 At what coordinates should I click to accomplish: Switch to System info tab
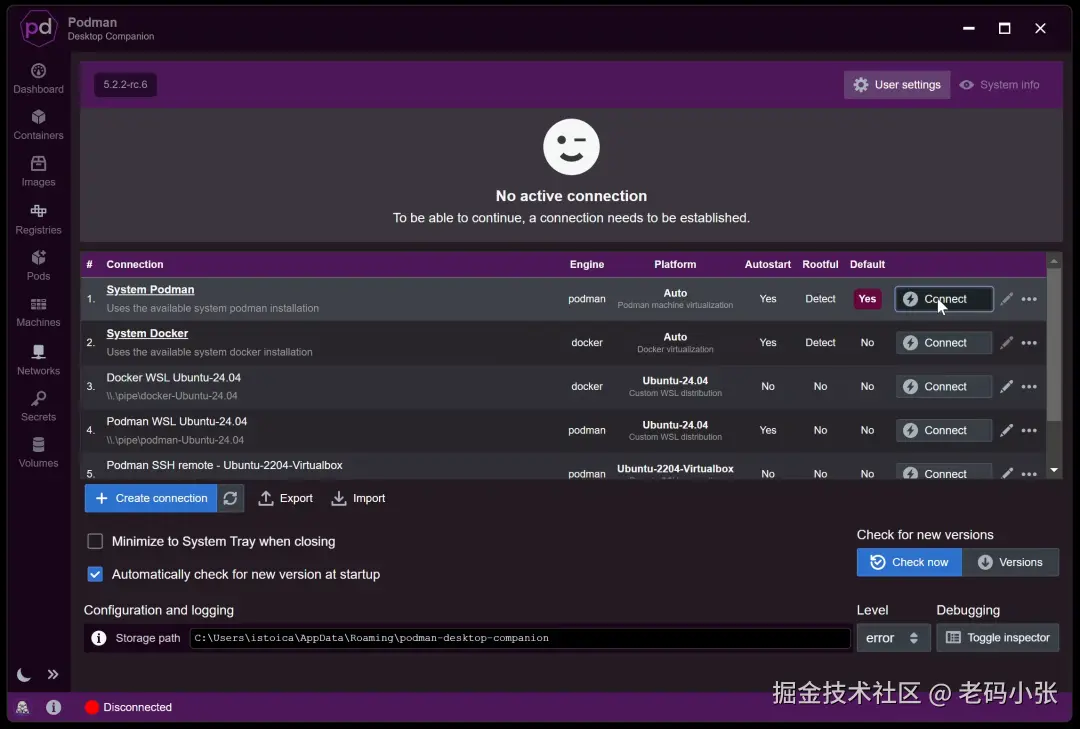(999, 85)
